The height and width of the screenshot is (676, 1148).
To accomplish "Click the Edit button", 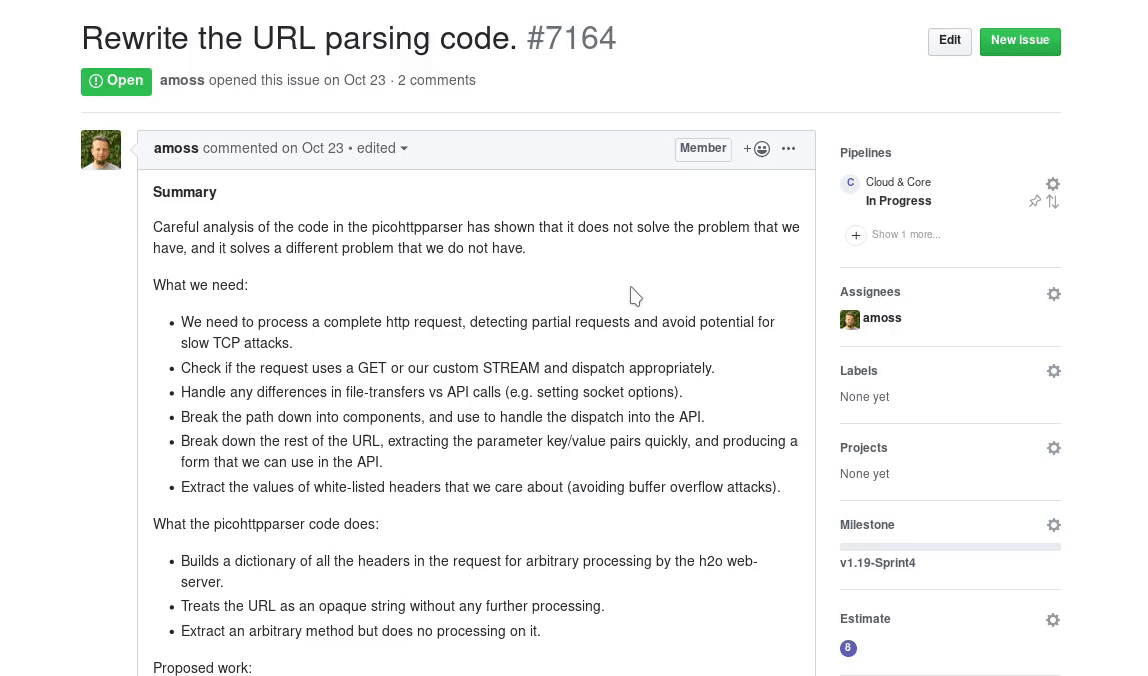I will [x=948, y=41].
